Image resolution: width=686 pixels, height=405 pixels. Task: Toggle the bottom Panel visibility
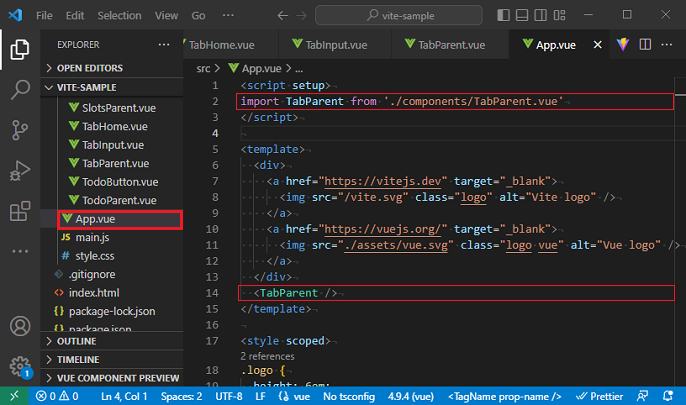[x=522, y=15]
